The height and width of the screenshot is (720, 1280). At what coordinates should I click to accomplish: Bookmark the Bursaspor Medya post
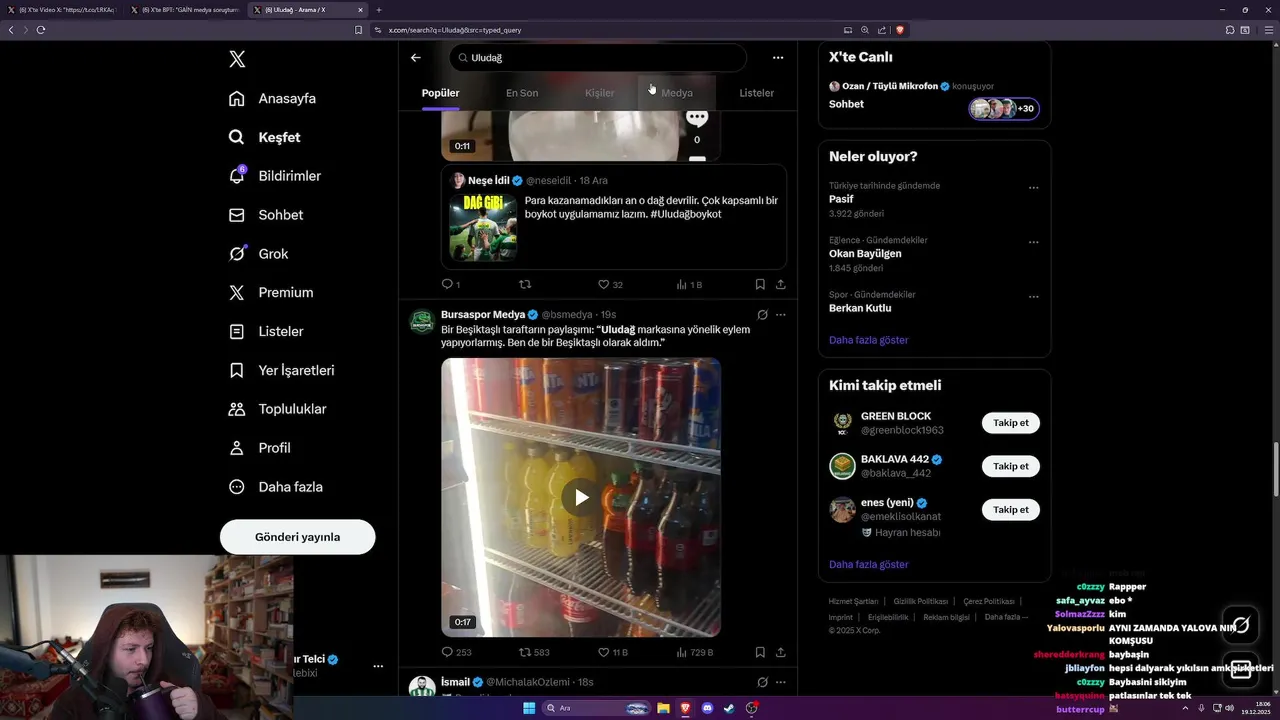[760, 652]
